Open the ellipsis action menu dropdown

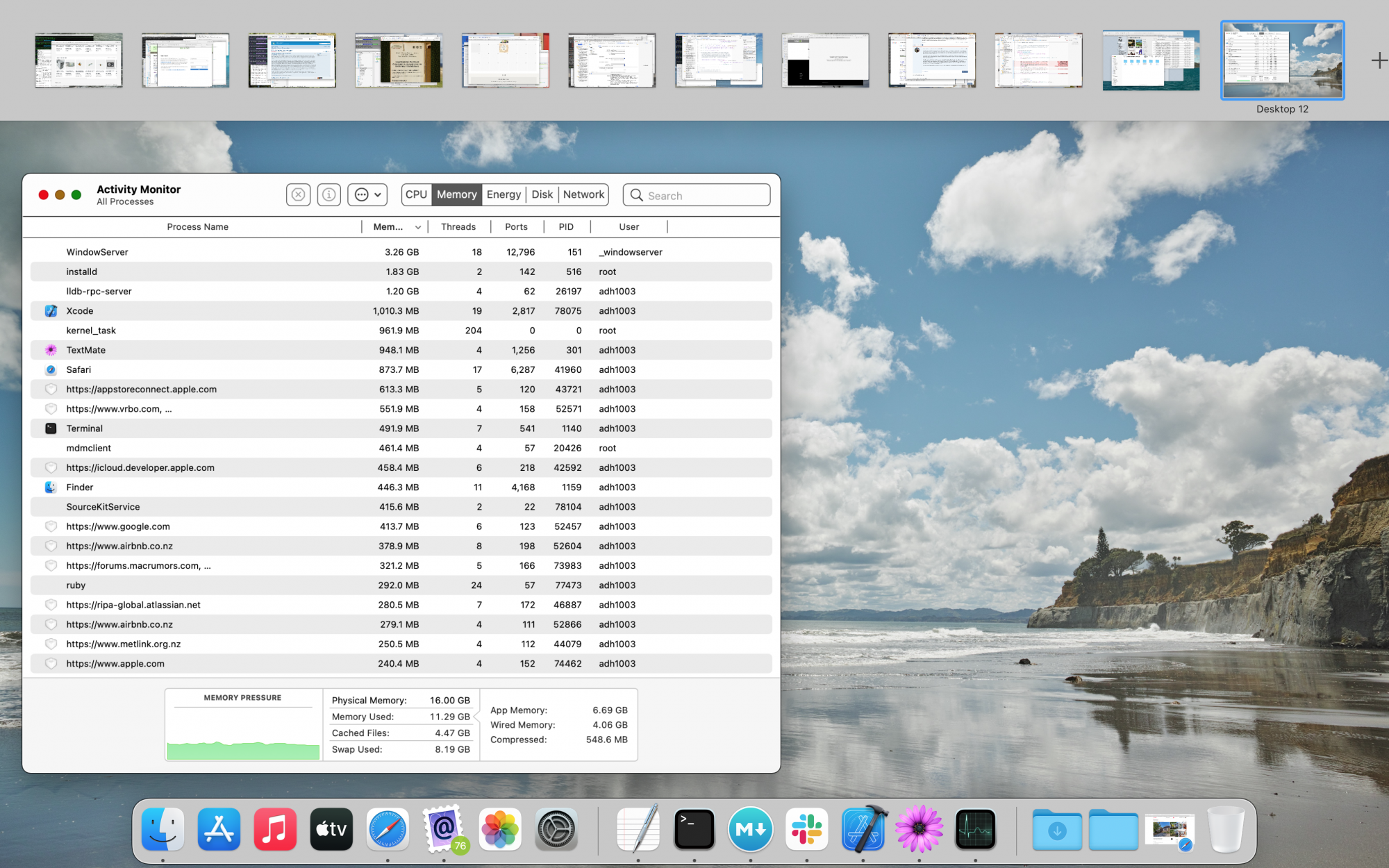(367, 195)
